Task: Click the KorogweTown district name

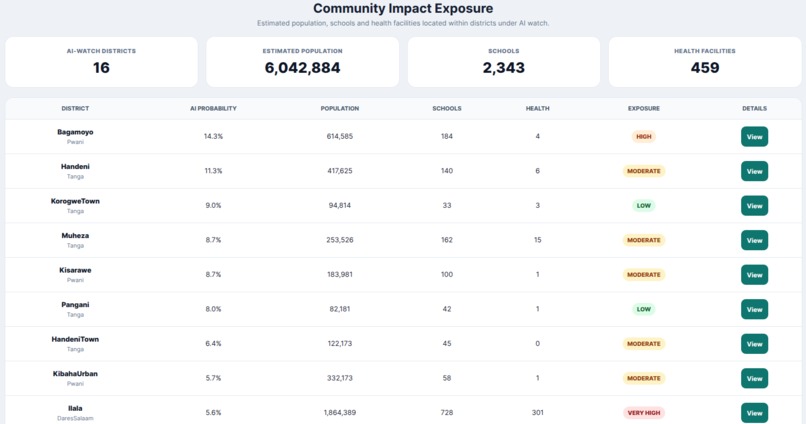Action: pyautogui.click(x=75, y=201)
